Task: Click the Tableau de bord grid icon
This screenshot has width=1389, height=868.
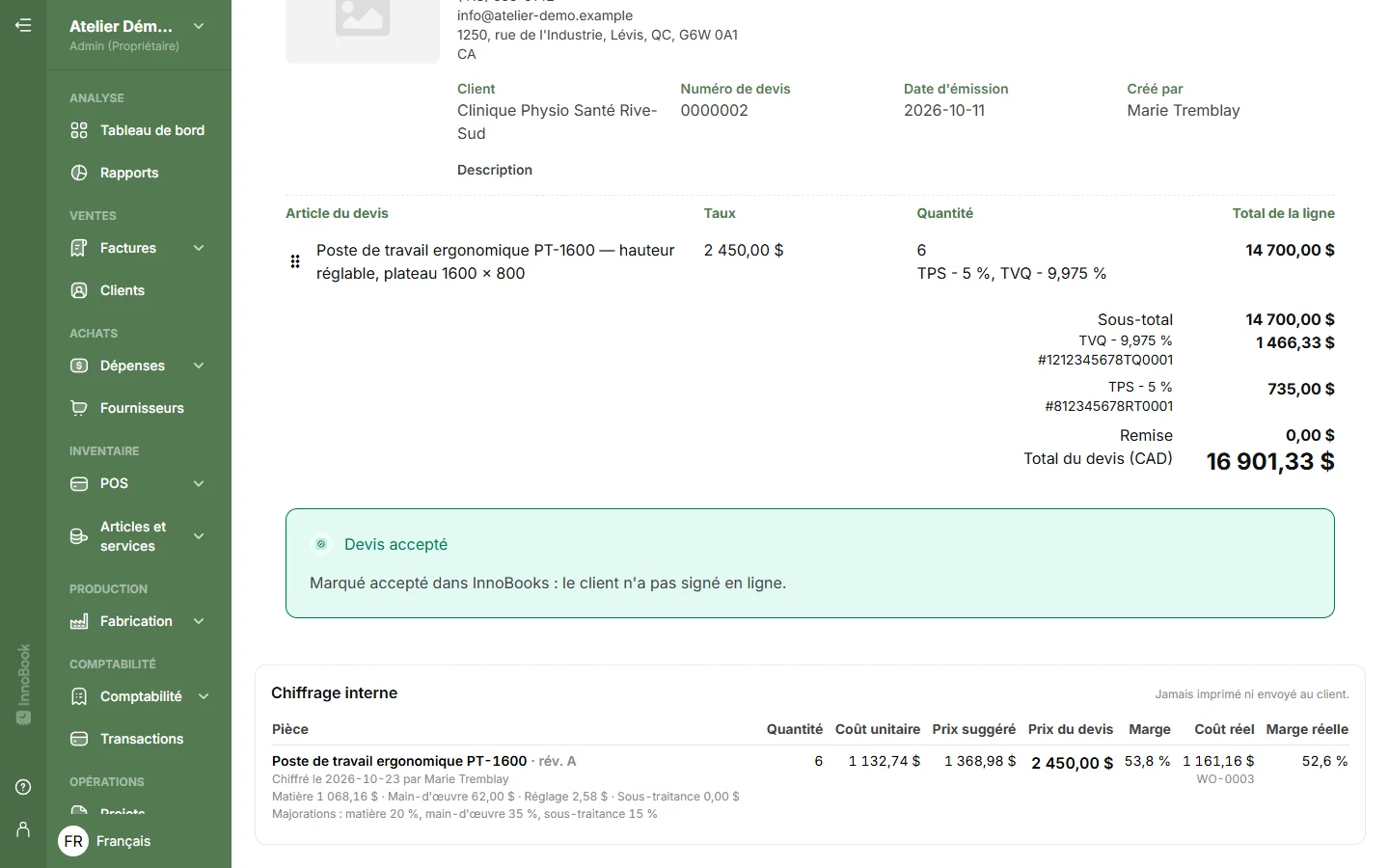Action: [x=79, y=130]
